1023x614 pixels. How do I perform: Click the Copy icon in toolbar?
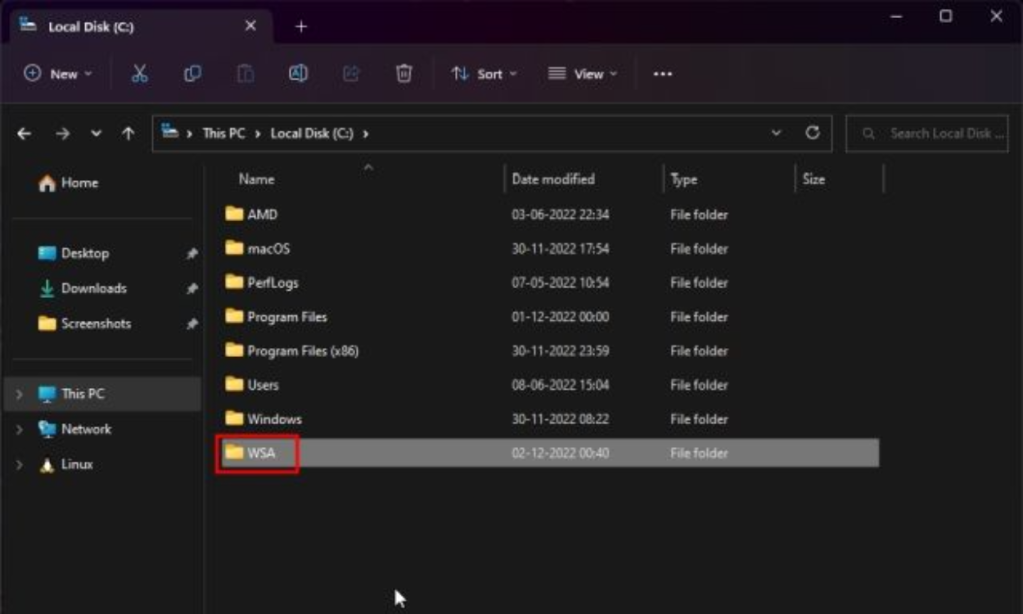tap(192, 74)
